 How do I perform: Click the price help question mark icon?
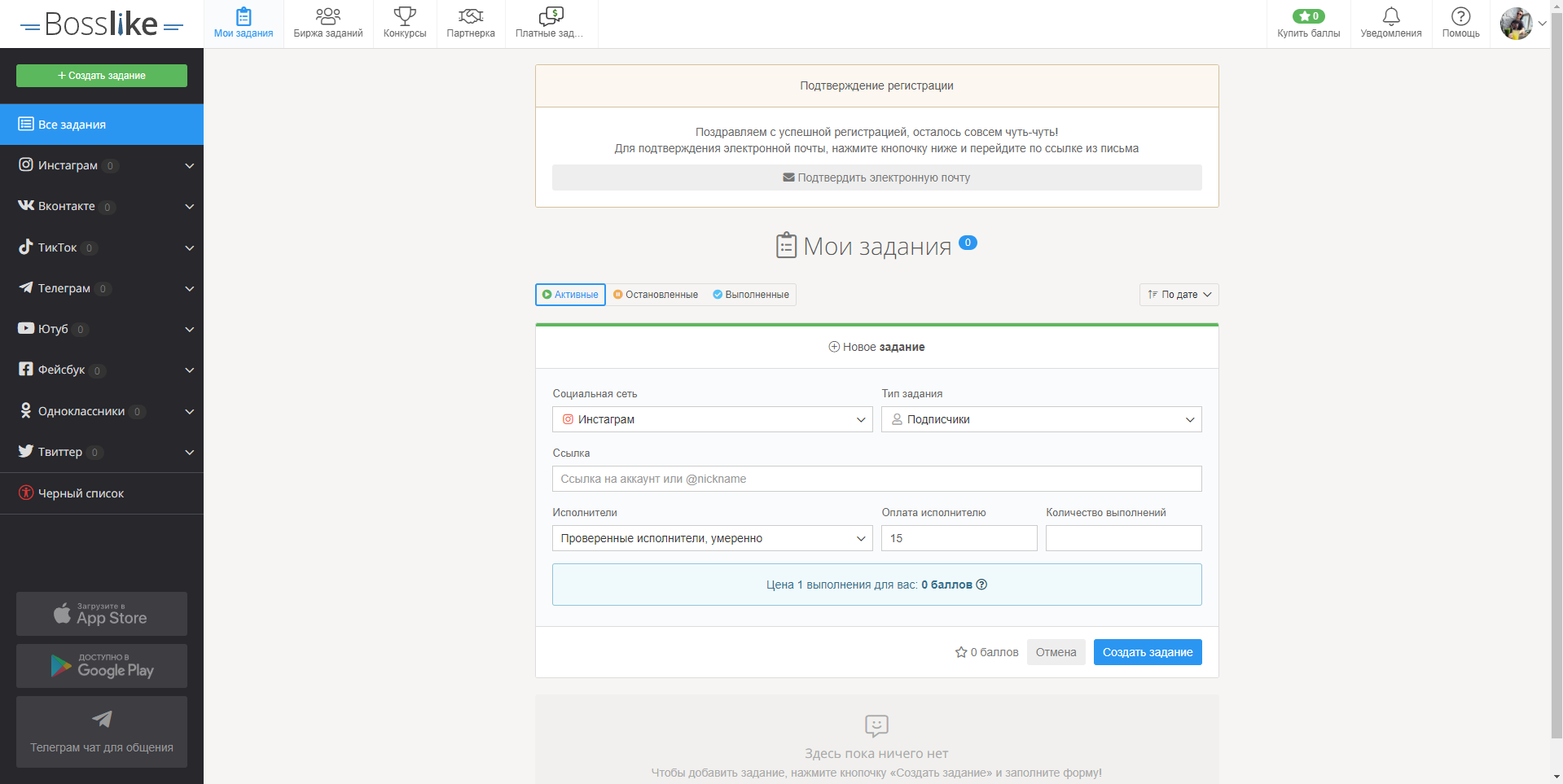pos(981,585)
